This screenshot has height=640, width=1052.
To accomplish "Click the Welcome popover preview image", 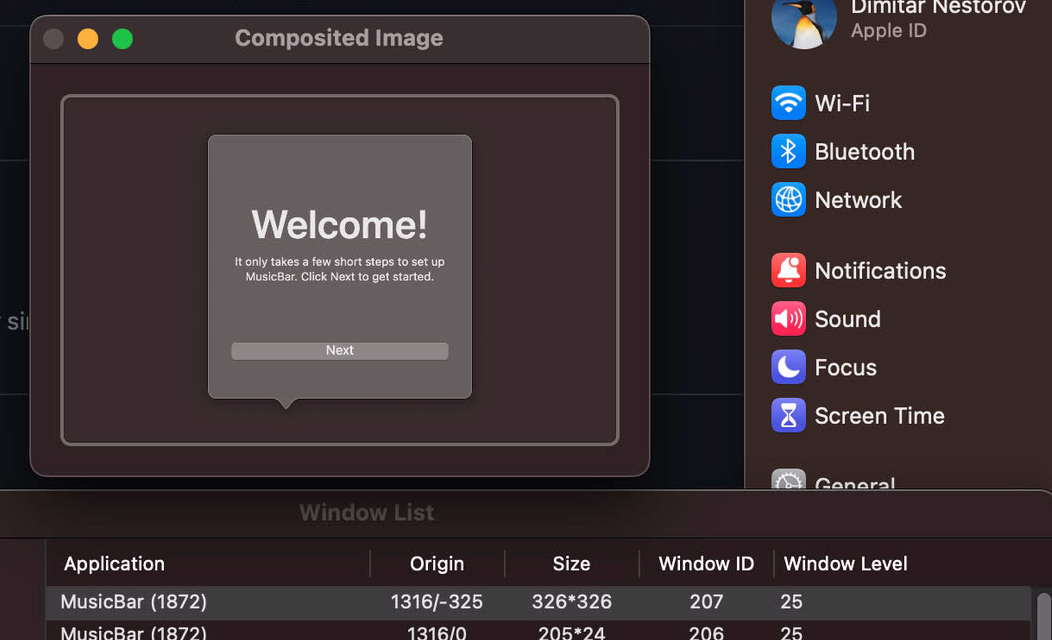I will point(339,270).
